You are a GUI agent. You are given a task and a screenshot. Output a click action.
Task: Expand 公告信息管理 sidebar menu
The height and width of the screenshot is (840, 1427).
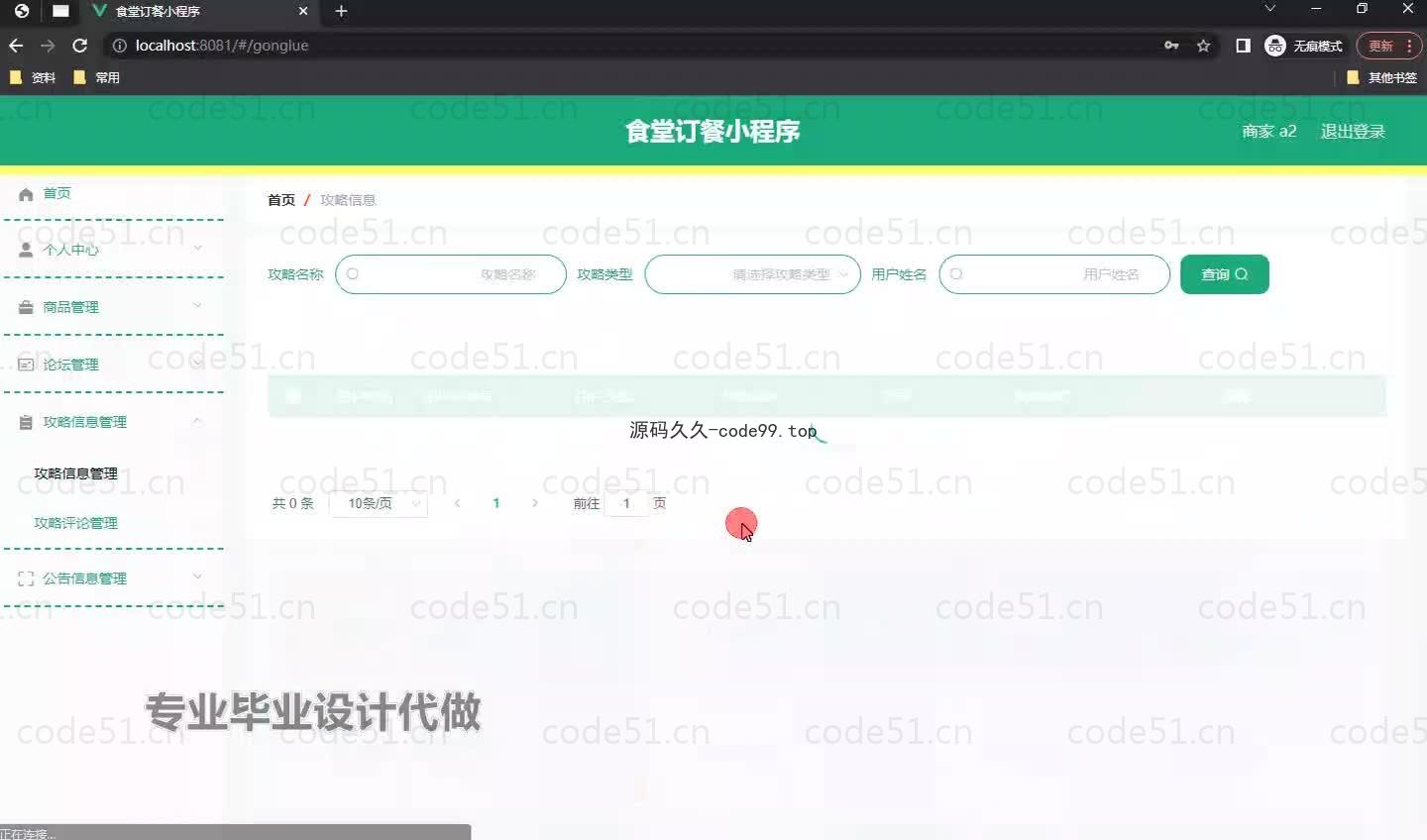click(113, 577)
